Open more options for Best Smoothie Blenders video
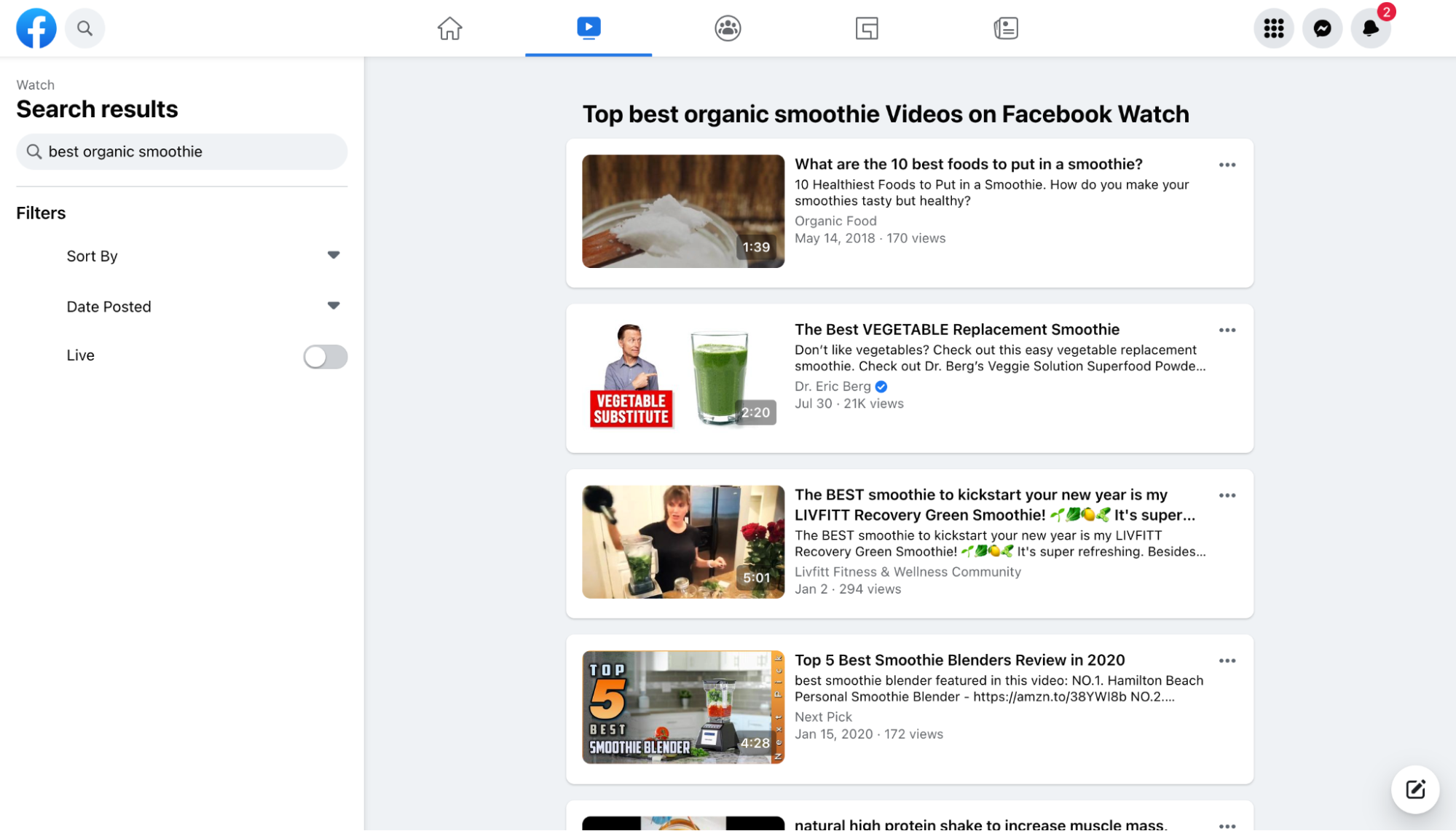 1227,660
